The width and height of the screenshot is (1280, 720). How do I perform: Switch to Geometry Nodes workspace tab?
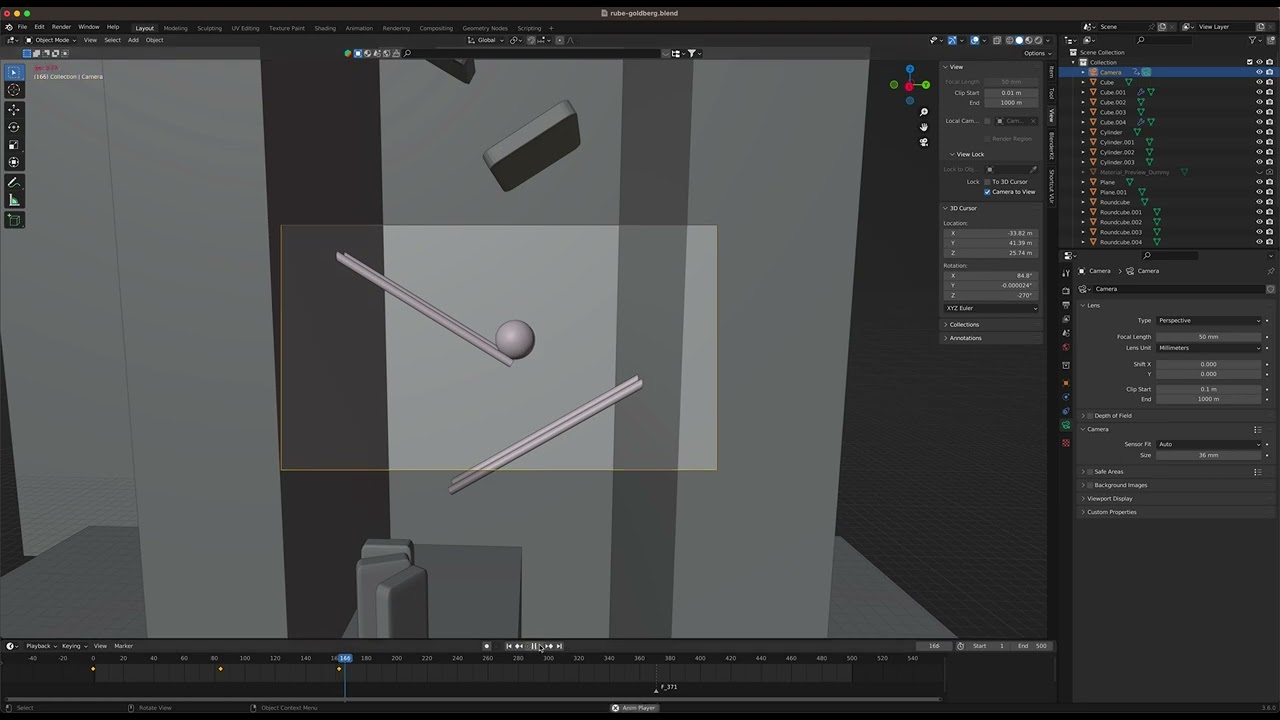coord(485,28)
